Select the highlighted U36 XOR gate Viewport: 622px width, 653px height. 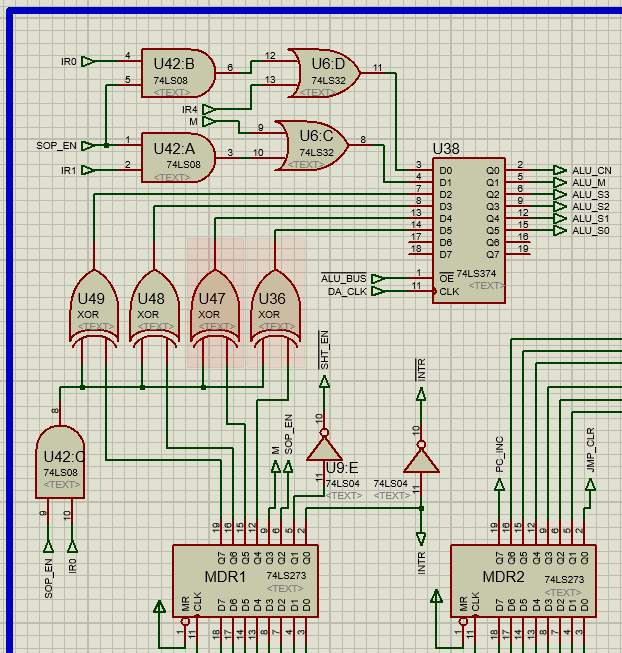pyautogui.click(x=275, y=308)
